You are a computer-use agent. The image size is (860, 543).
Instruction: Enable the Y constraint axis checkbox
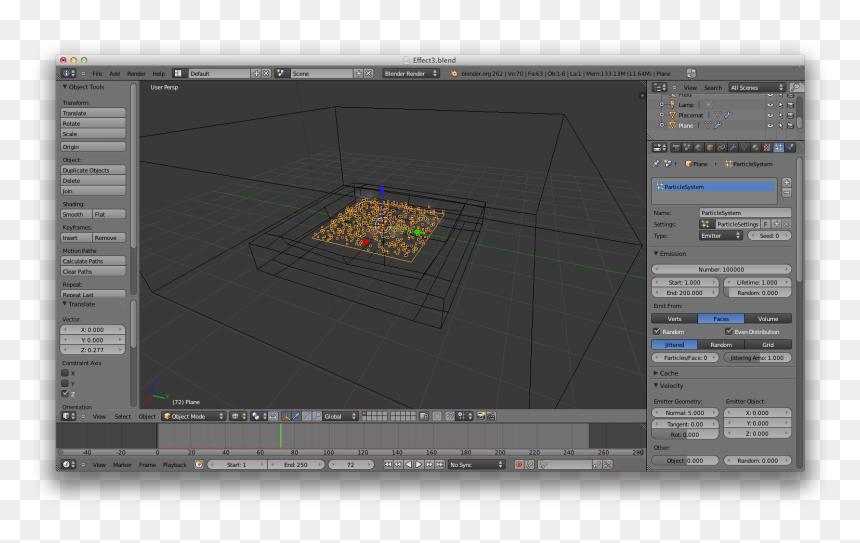coord(65,383)
